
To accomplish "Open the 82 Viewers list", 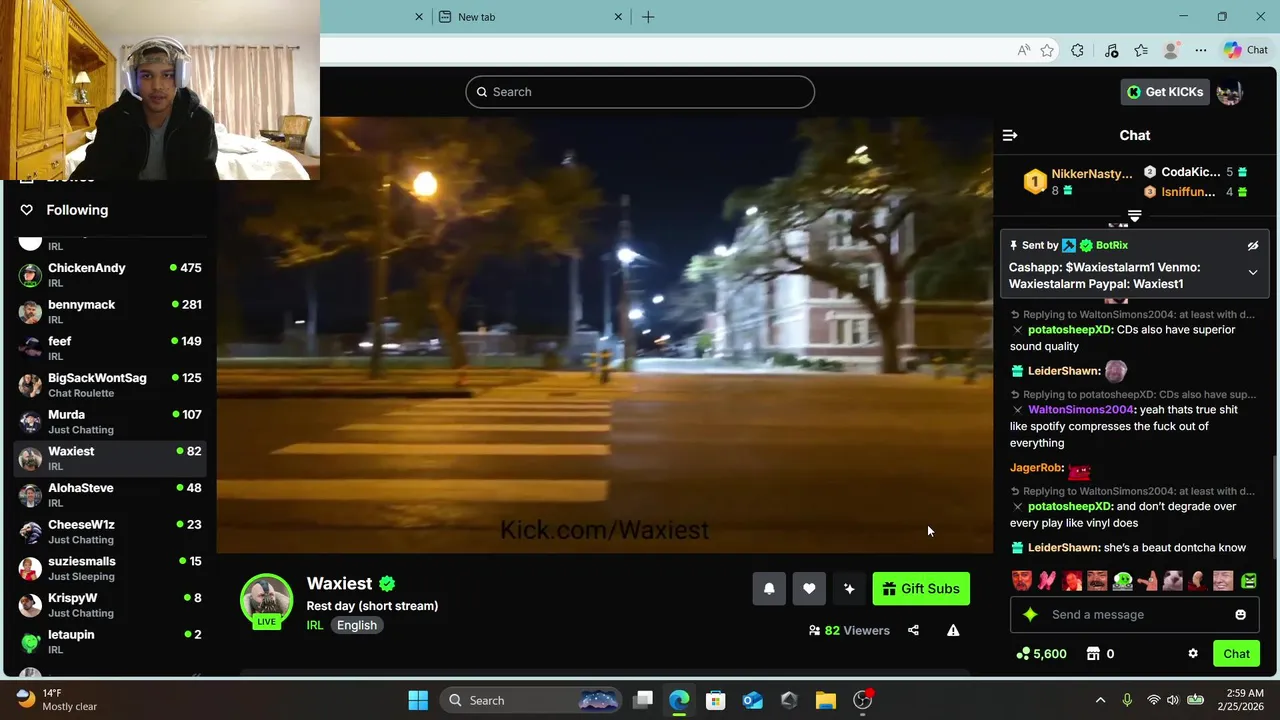I will (849, 630).
